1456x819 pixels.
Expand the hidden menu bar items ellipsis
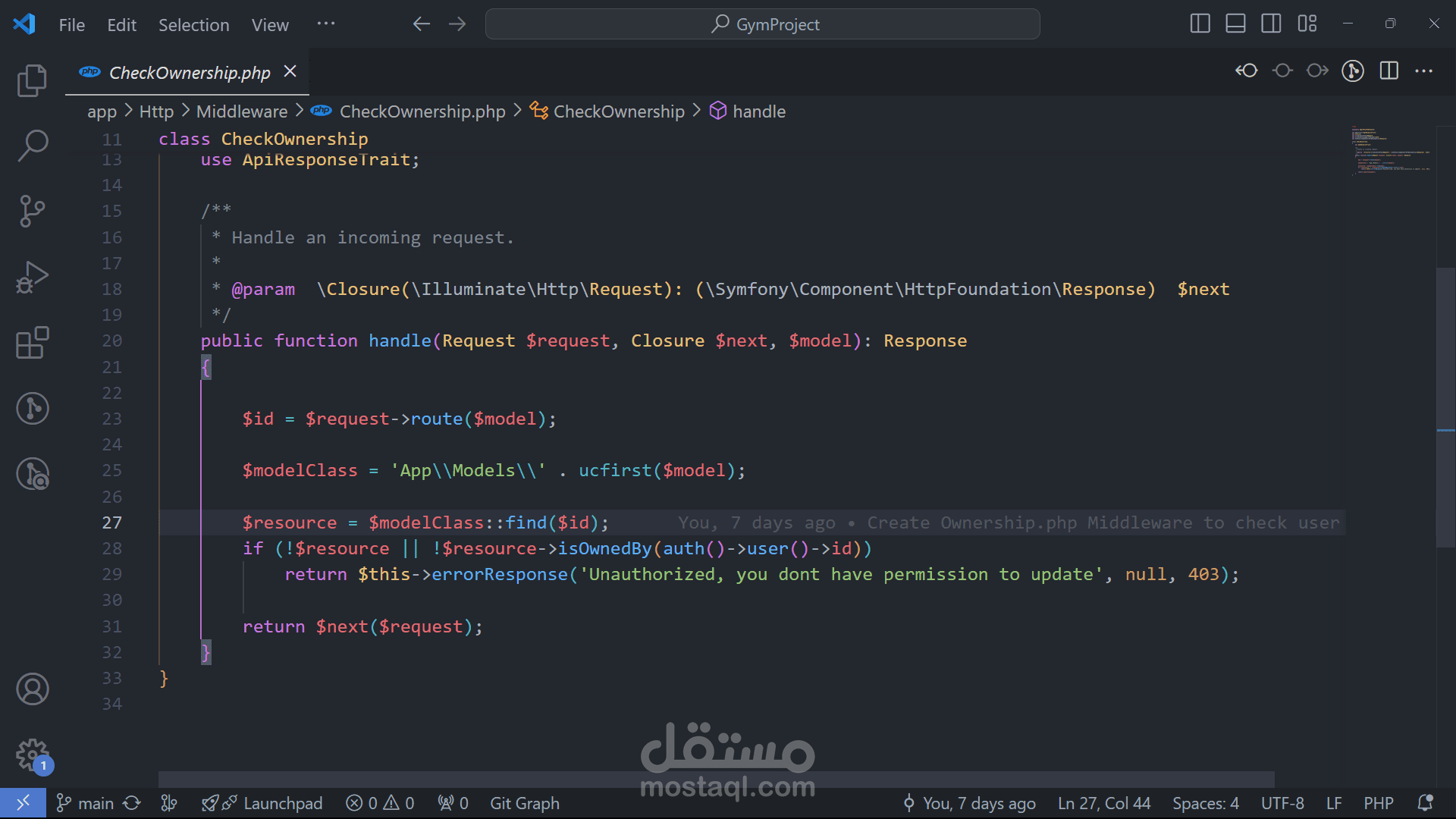(326, 24)
